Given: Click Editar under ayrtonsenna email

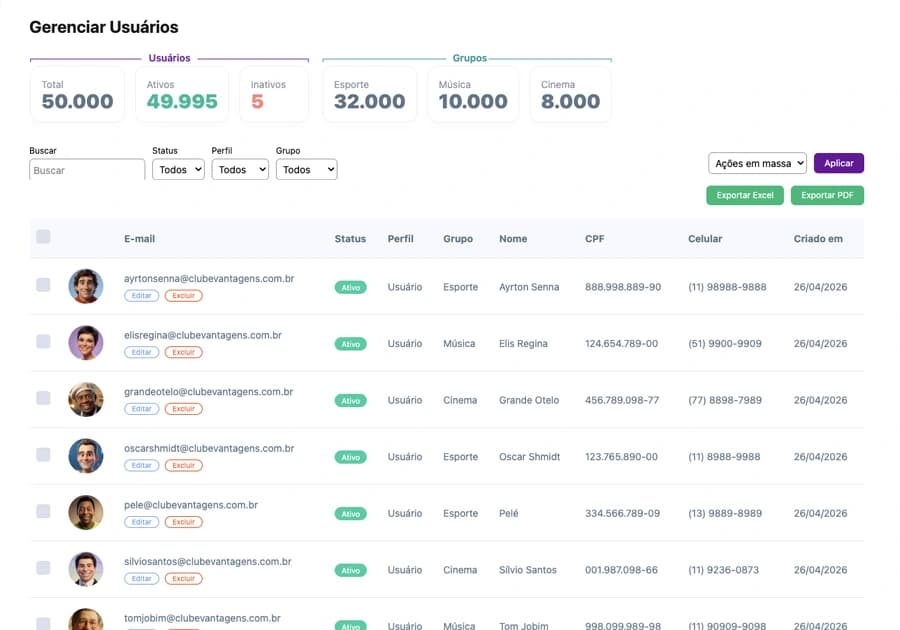Looking at the screenshot, I should pyautogui.click(x=141, y=295).
